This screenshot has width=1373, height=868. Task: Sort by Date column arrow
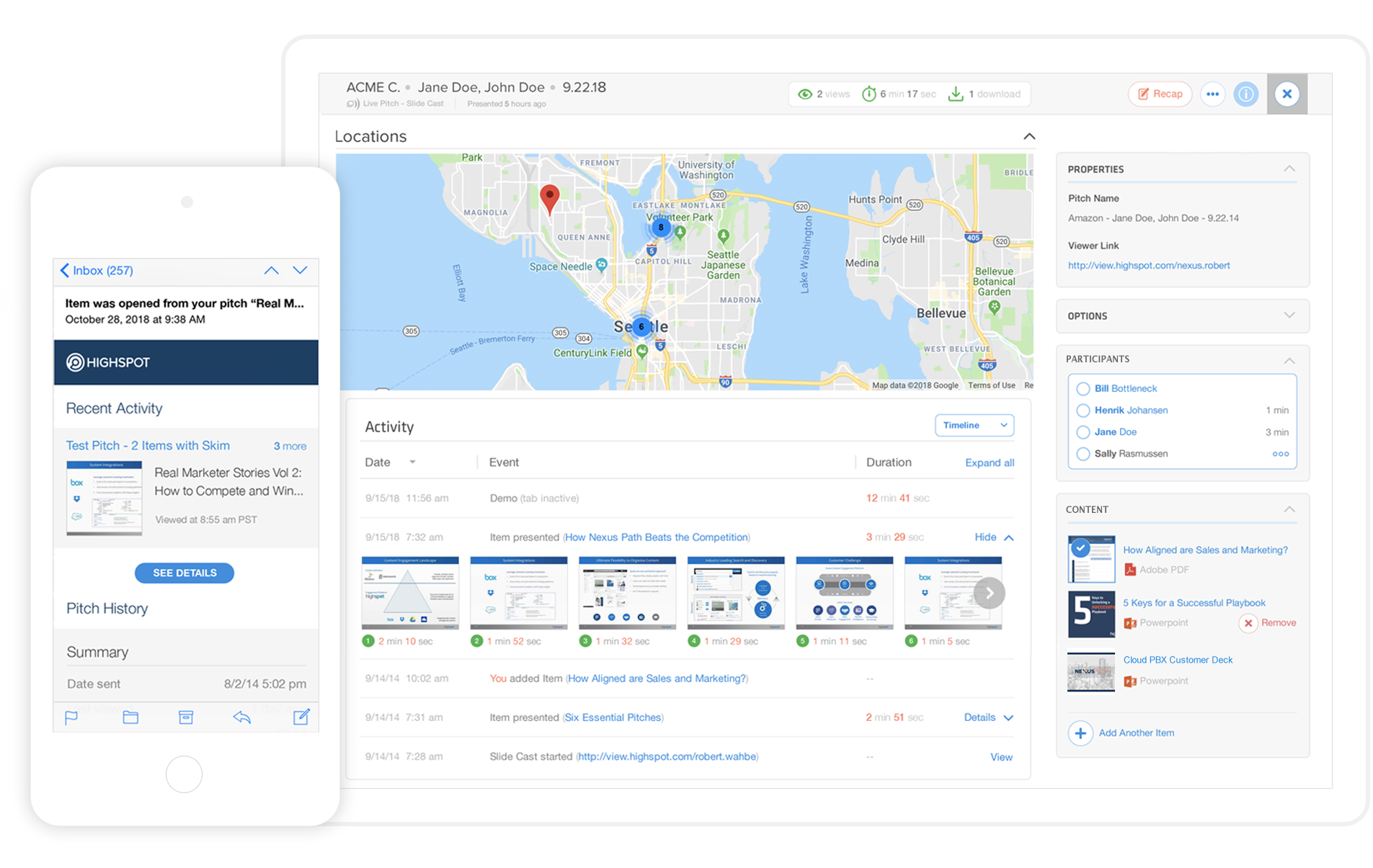(412, 462)
